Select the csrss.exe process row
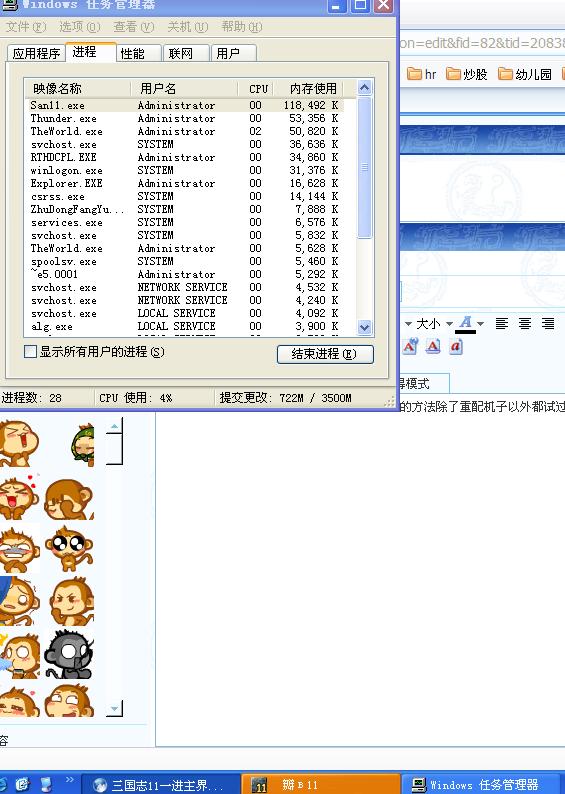Viewport: 565px width, 794px height. tap(184, 196)
